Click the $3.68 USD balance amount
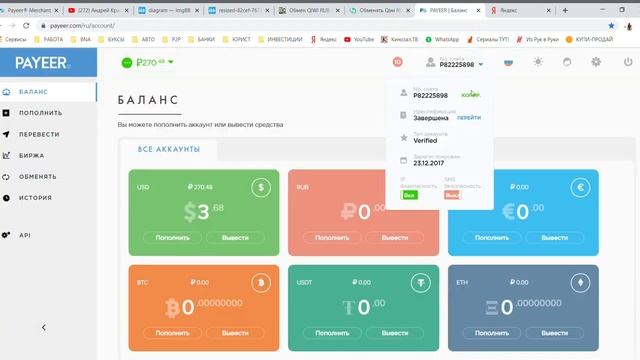 click(x=204, y=211)
